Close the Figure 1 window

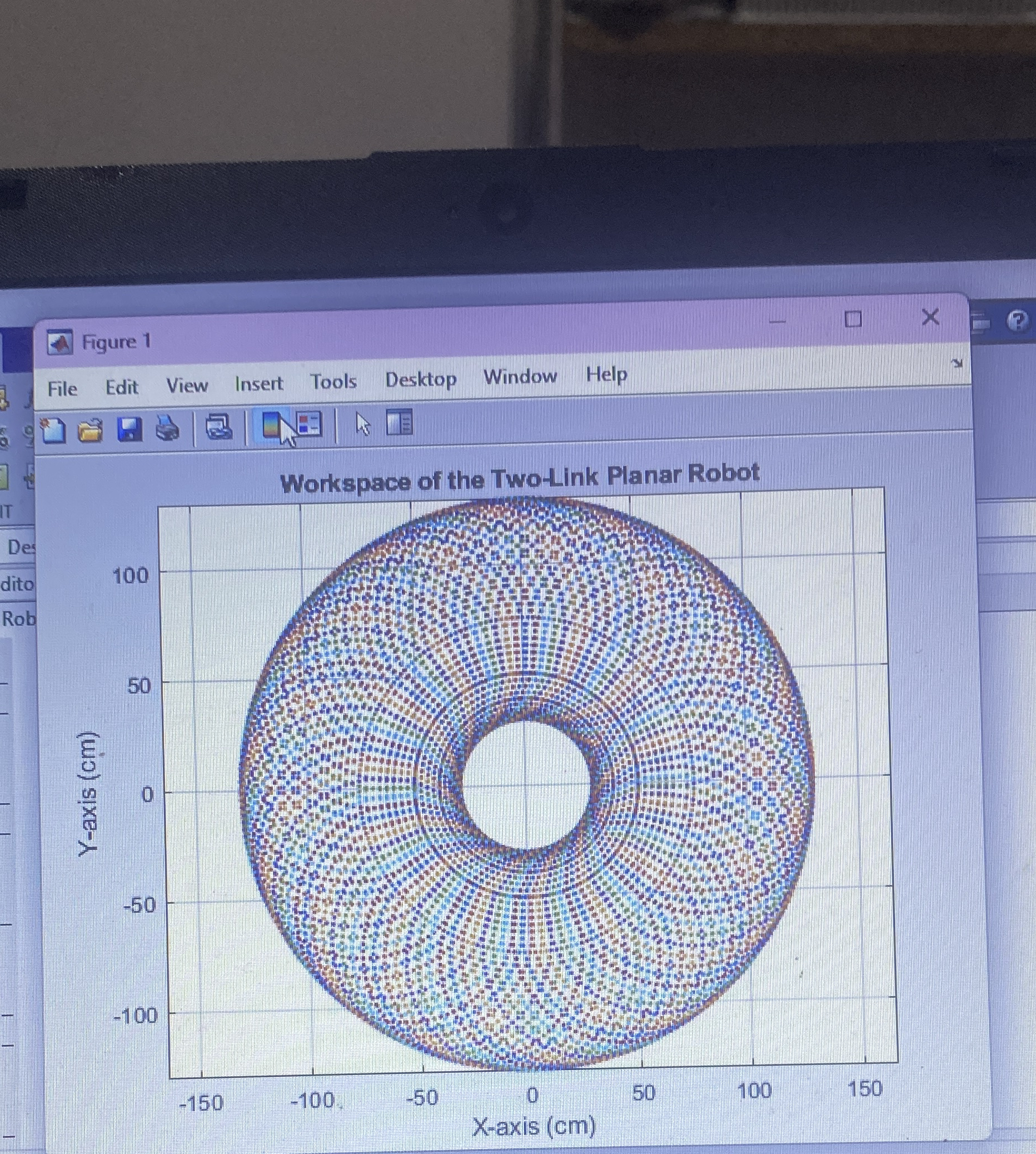pyautogui.click(x=930, y=317)
